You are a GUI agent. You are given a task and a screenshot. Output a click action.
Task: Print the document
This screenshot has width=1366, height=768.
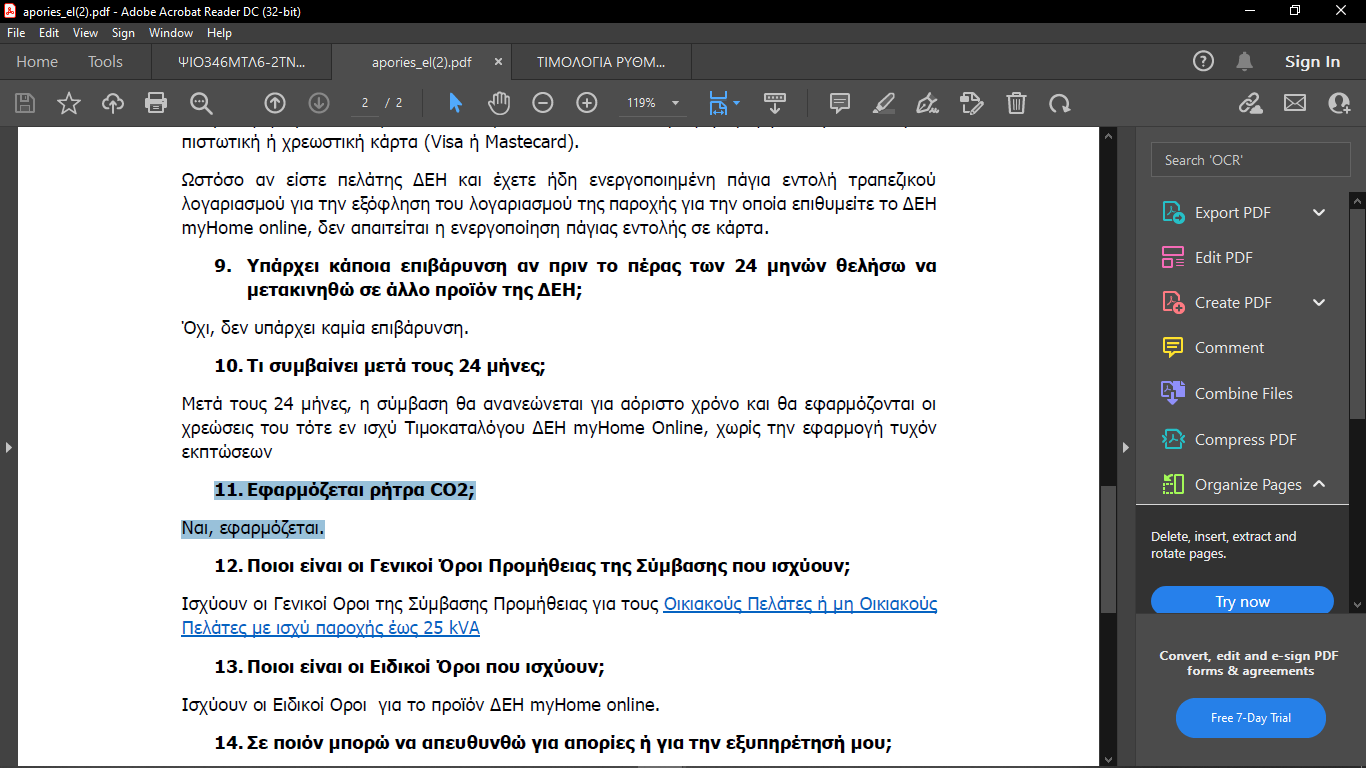[x=156, y=103]
